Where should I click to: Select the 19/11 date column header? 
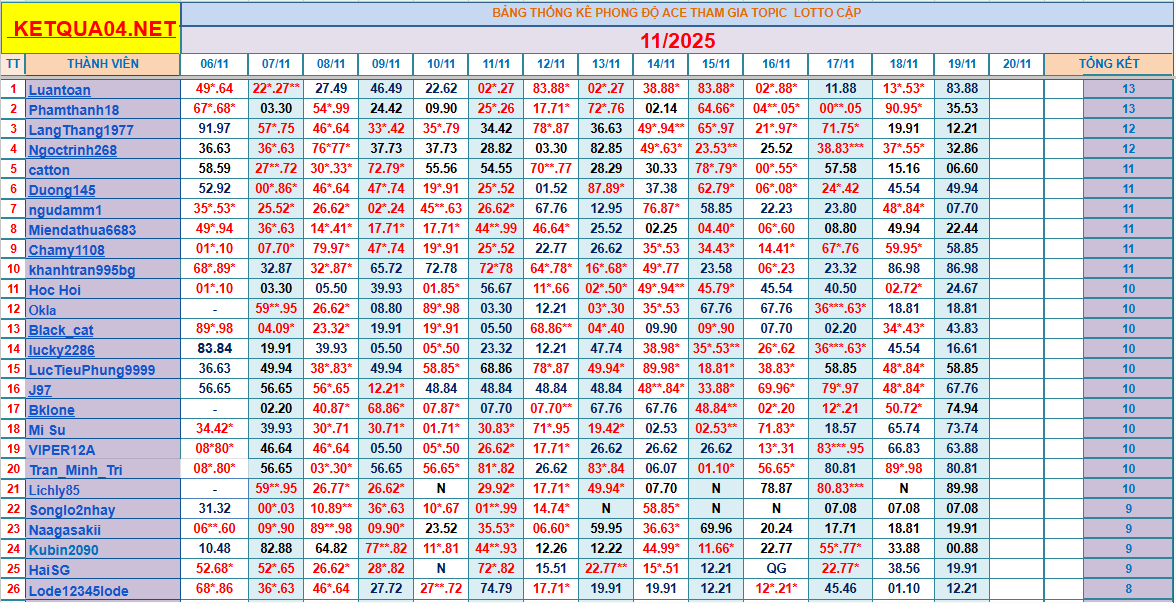[x=961, y=64]
